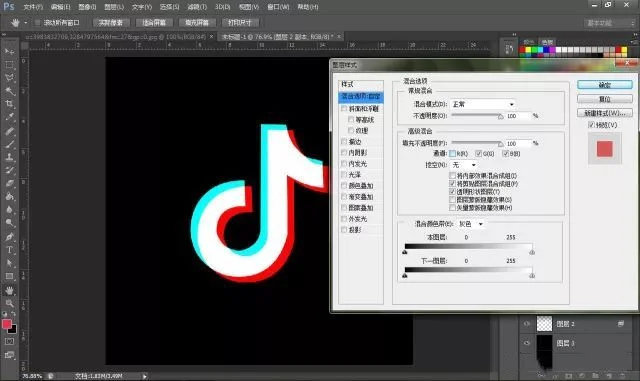Select the Path Selection tool

pyautogui.click(x=9, y=263)
